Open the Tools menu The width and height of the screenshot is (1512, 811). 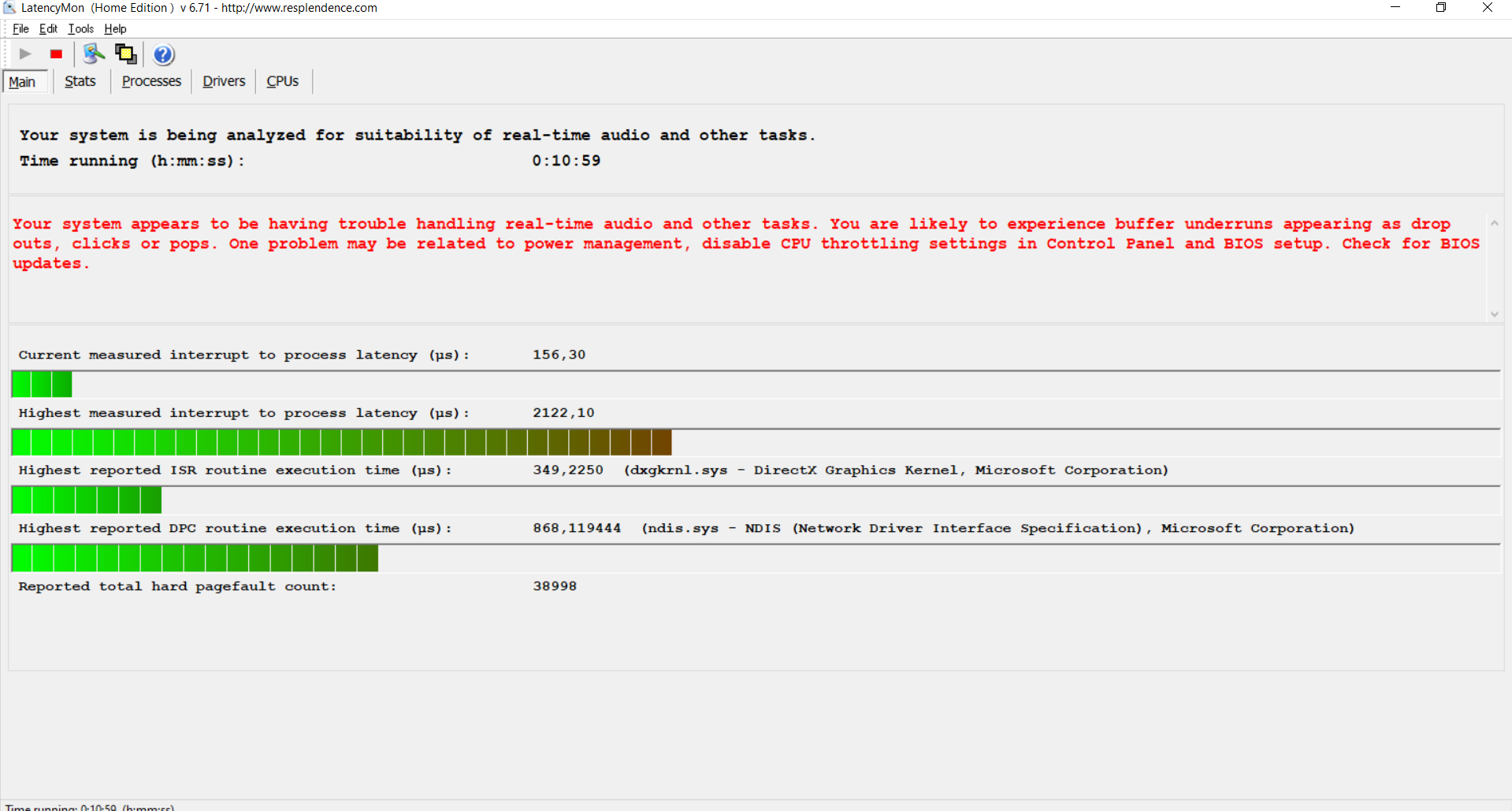pos(80,29)
